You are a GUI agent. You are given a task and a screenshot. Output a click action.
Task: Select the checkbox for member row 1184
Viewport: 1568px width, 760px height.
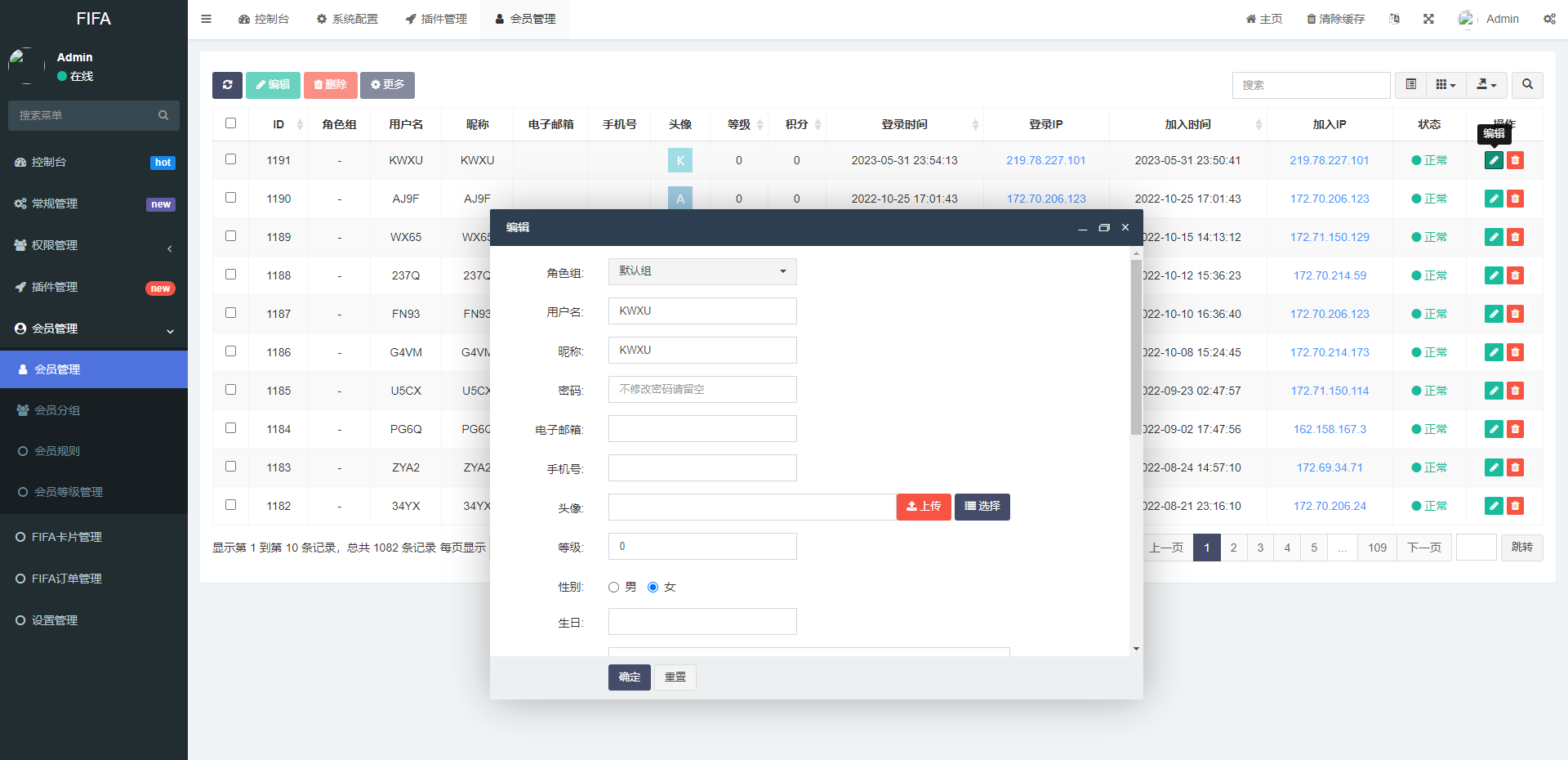(x=230, y=428)
